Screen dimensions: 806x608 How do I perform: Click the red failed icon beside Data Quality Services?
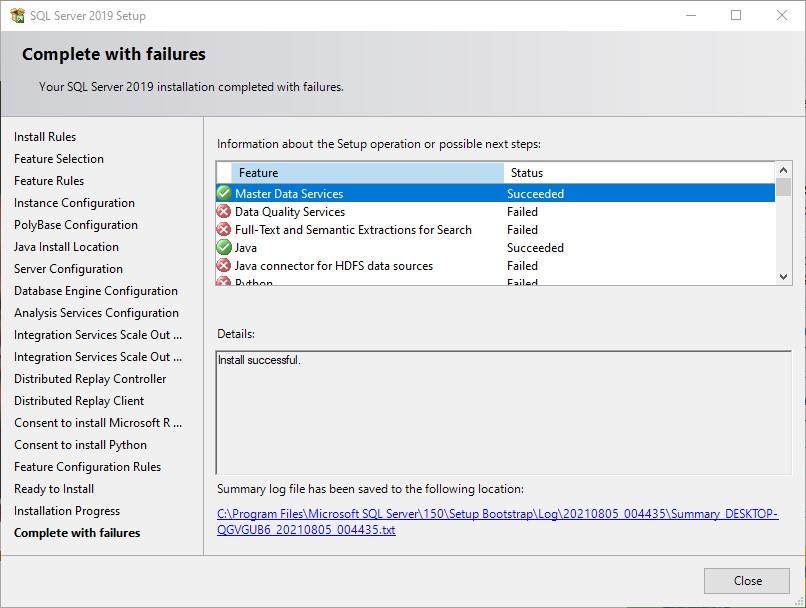[224, 211]
